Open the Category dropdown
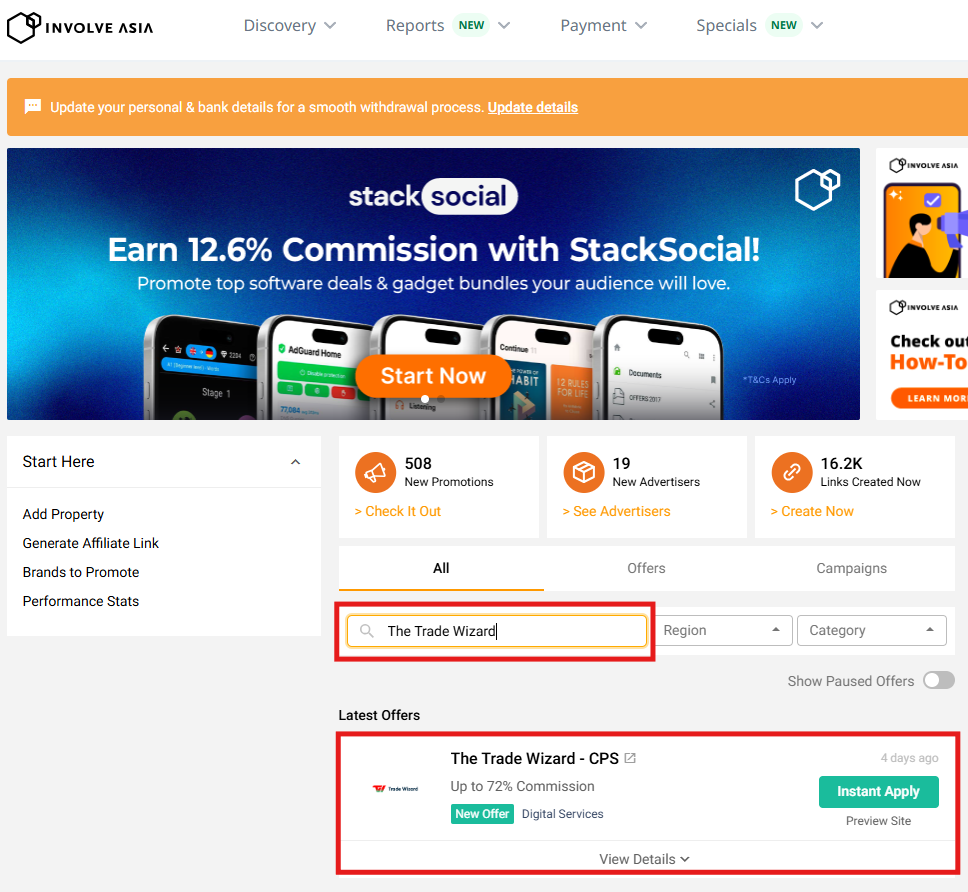The width and height of the screenshot is (968, 892). [x=871, y=631]
